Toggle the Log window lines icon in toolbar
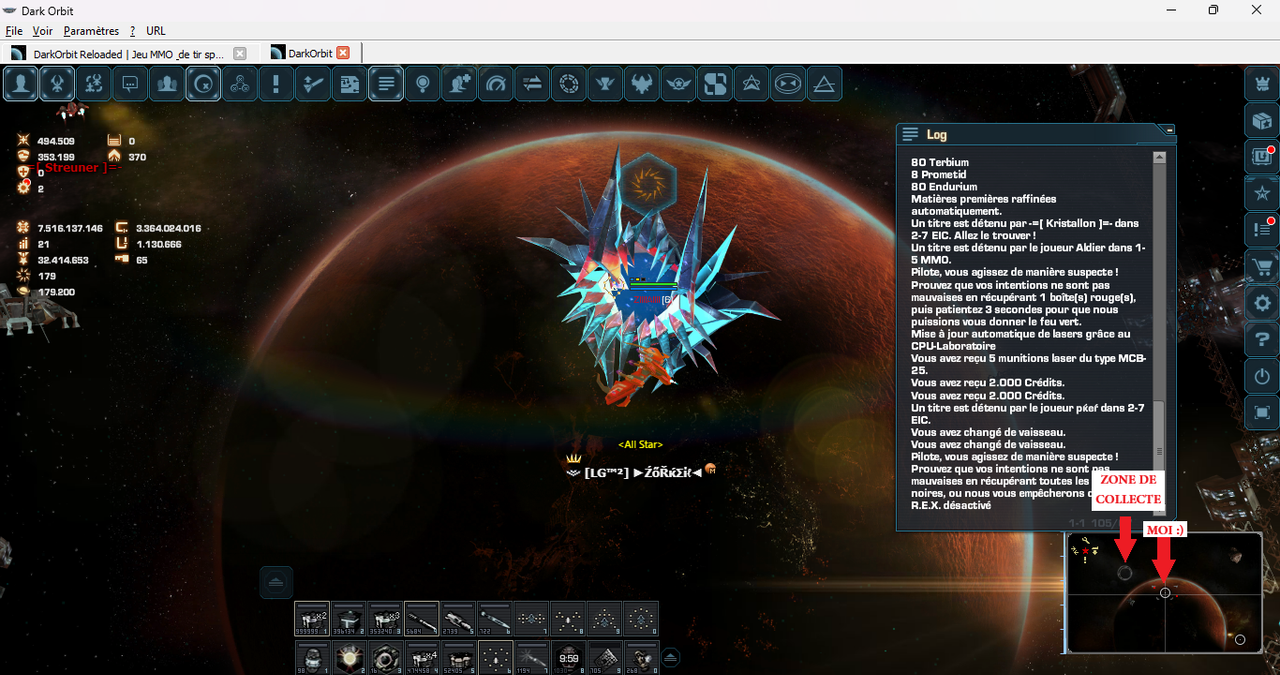The image size is (1280, 675). click(x=386, y=84)
